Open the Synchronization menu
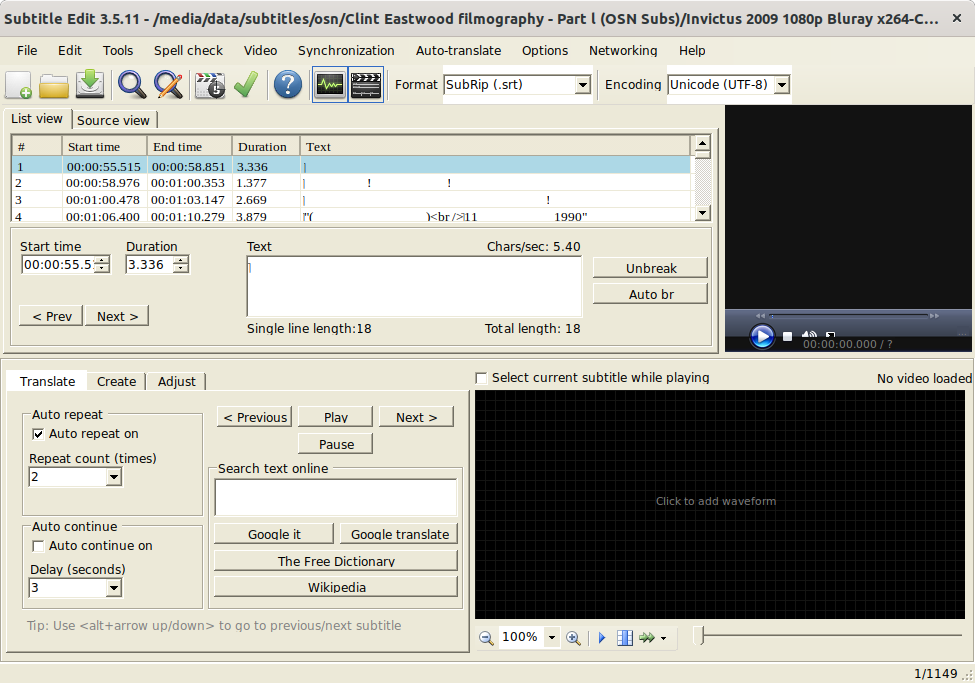975x683 pixels. click(x=346, y=50)
